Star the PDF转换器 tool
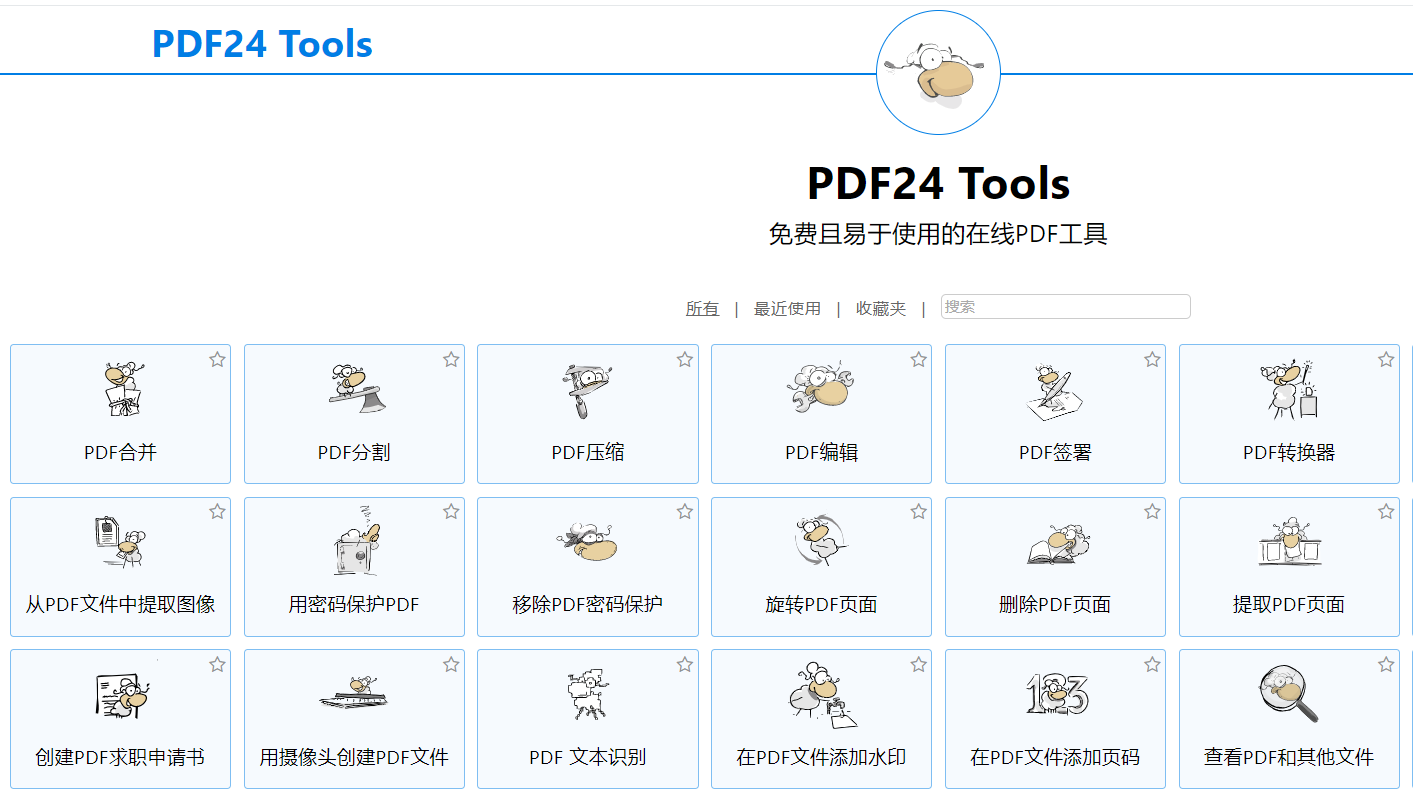This screenshot has height=800, width=1413. (x=1386, y=360)
